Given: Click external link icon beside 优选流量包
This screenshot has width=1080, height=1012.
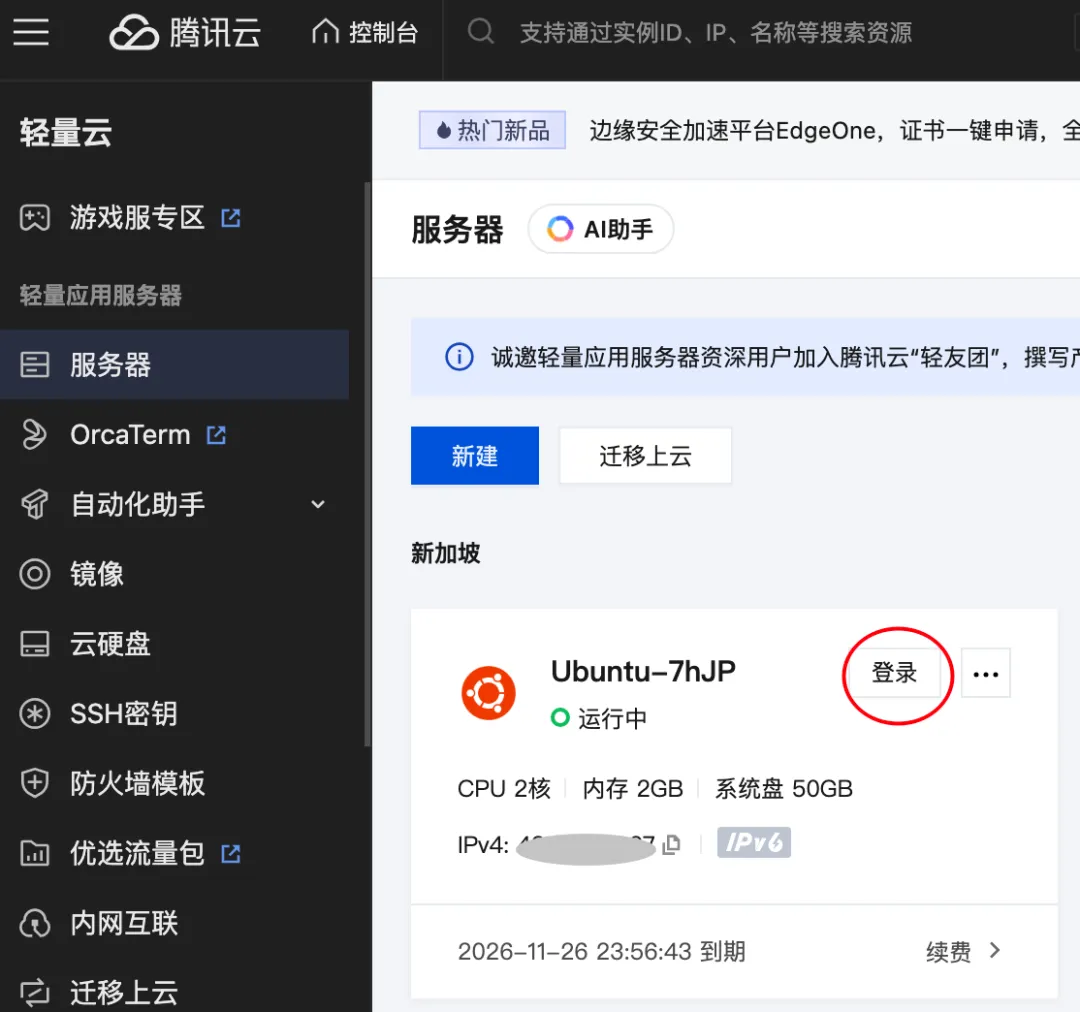Looking at the screenshot, I should click(x=231, y=854).
